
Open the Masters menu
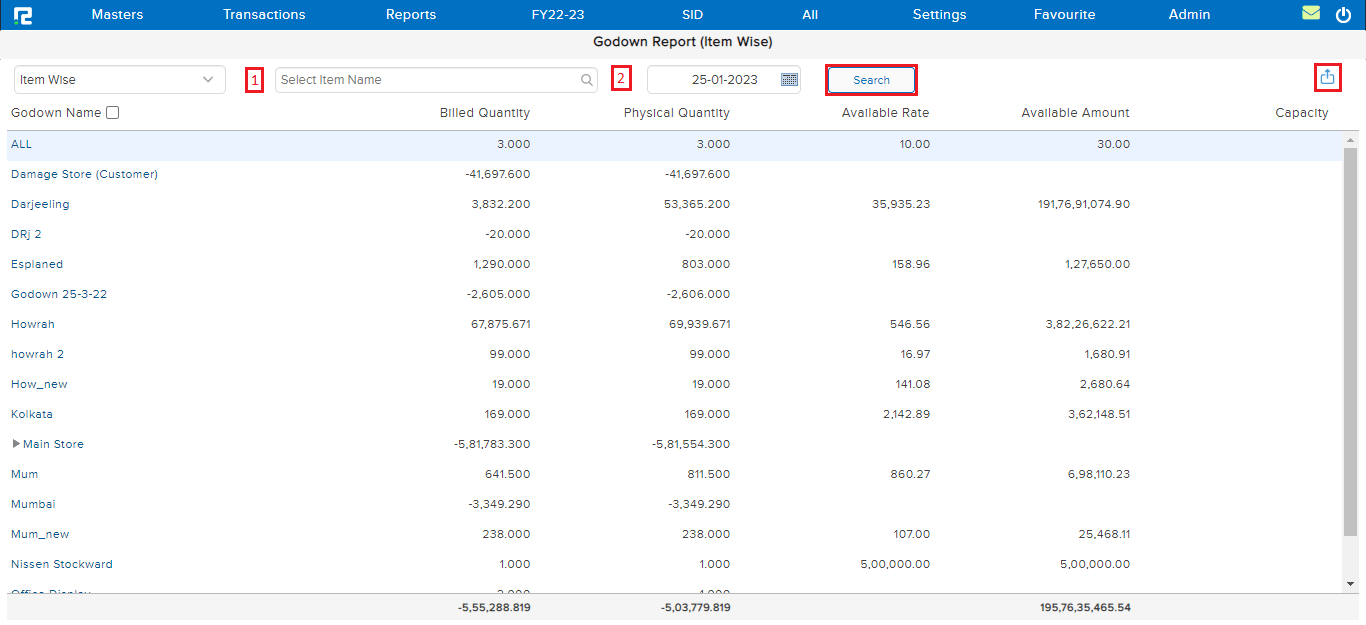click(x=117, y=15)
